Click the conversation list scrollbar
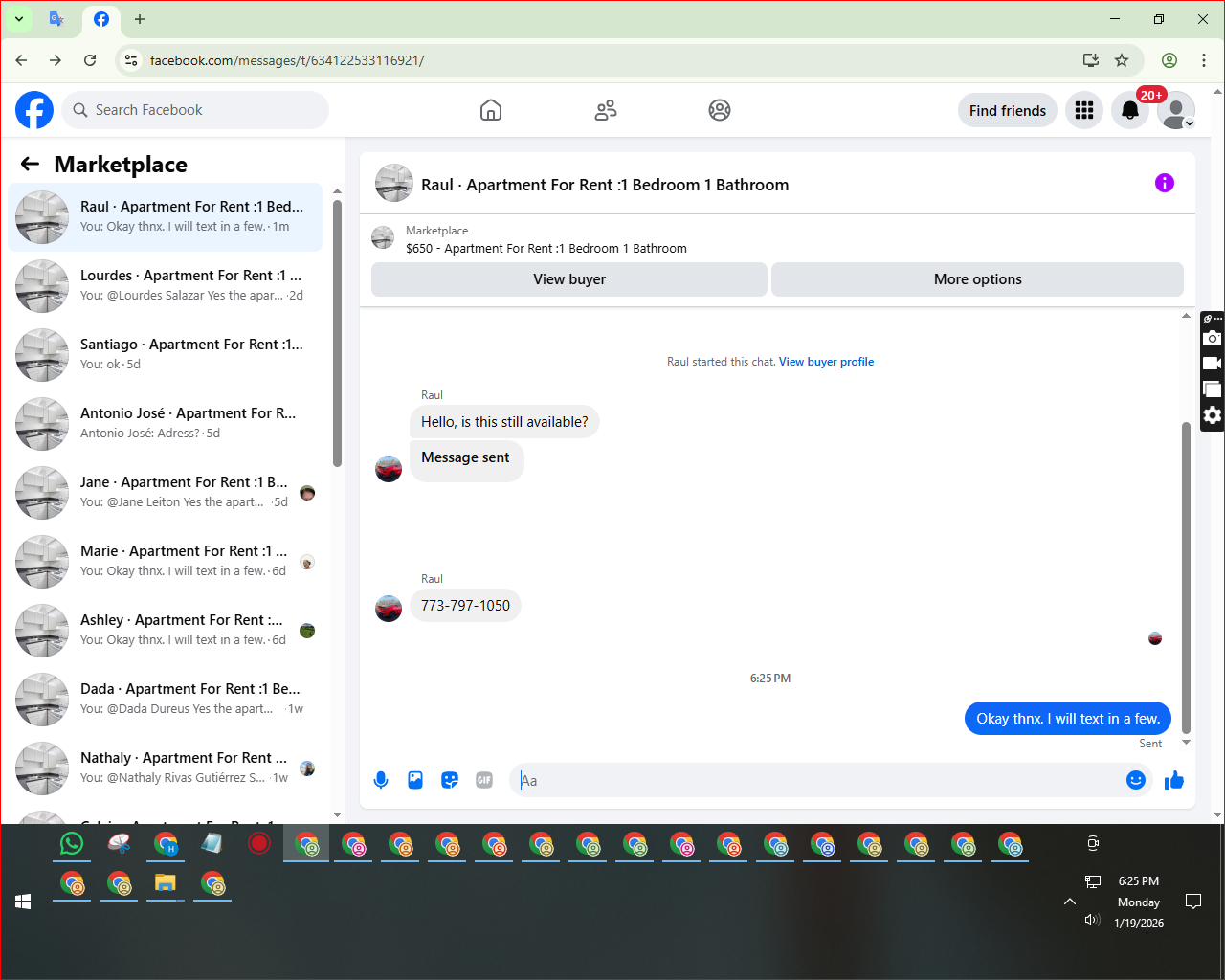 coord(337,333)
